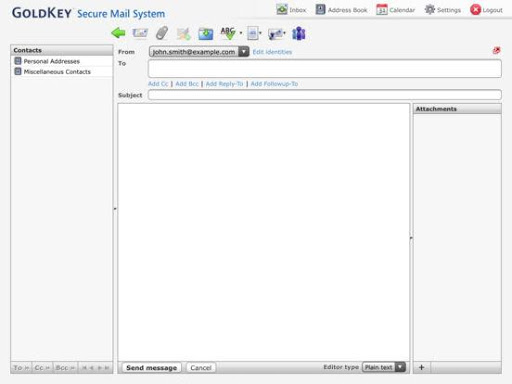This screenshot has height=384, width=512.
Task: Click the red detach window icon
Action: point(496,50)
